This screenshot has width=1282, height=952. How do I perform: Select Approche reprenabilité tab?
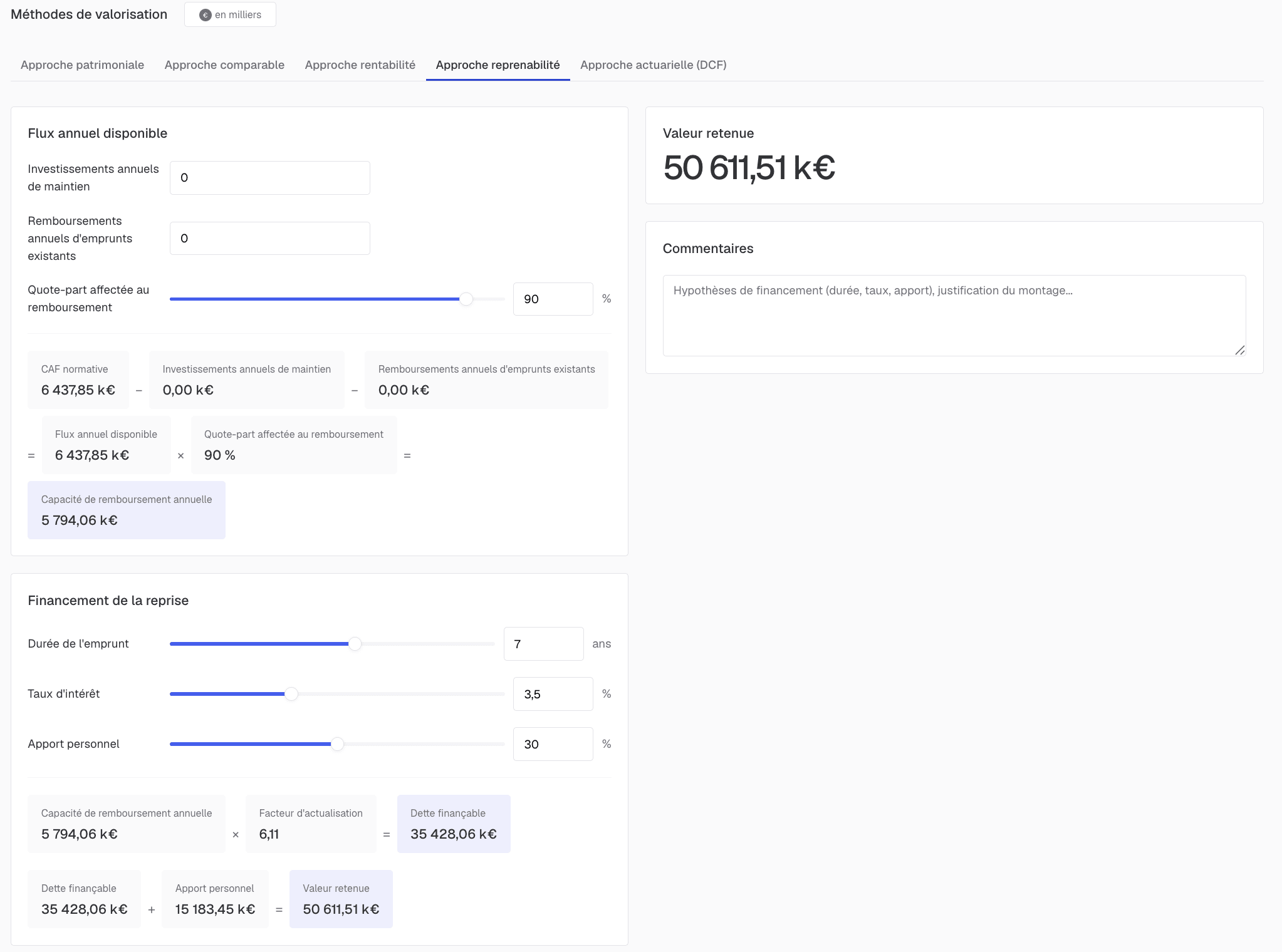tap(498, 65)
